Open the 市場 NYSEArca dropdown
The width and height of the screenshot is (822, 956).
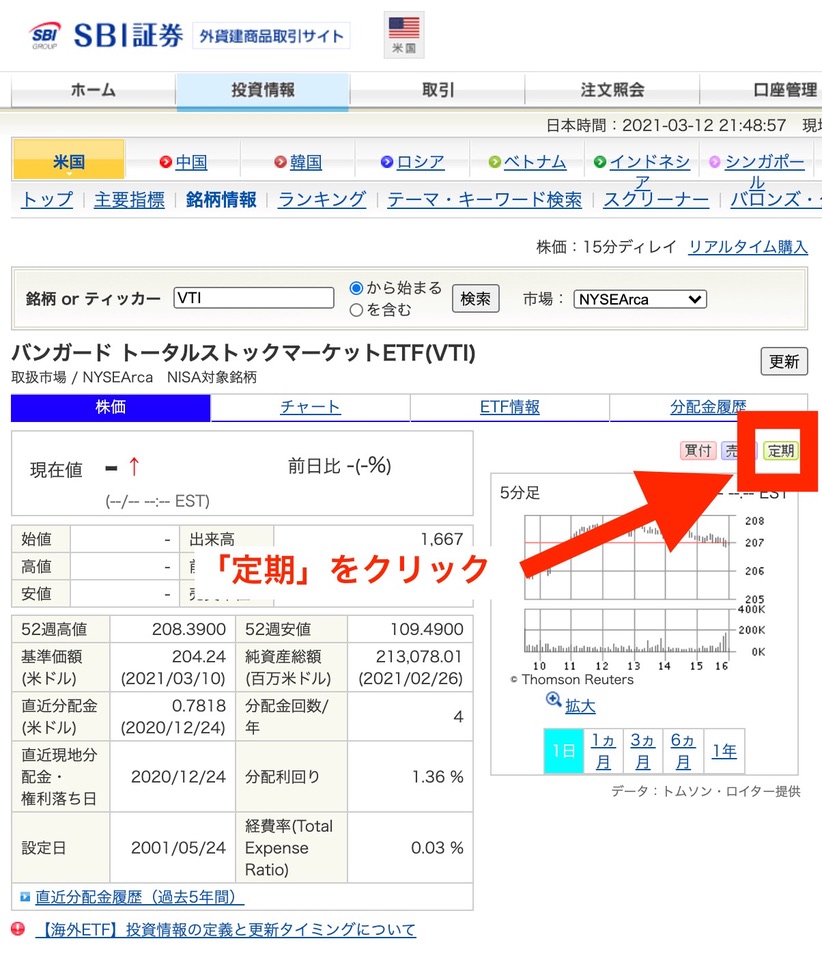tap(640, 299)
